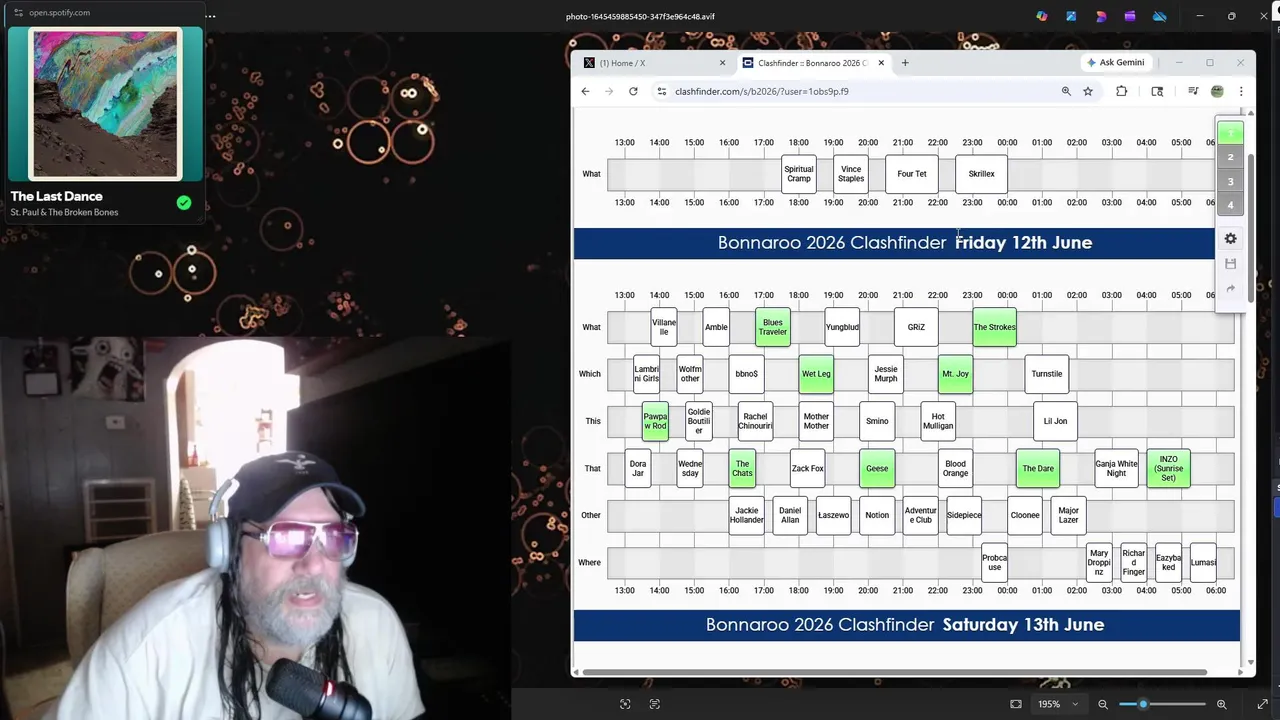Toggle INZO (Sunrise Set) selection
Image resolution: width=1280 pixels, height=720 pixels.
pos(1169,468)
